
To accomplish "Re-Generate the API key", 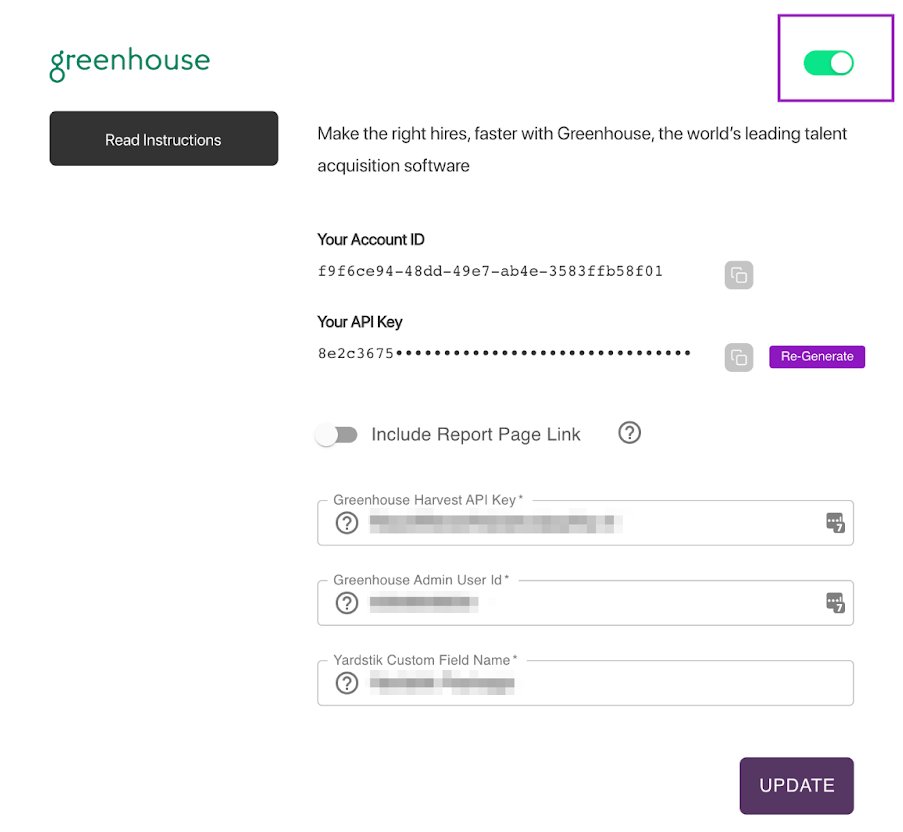I will (817, 356).
